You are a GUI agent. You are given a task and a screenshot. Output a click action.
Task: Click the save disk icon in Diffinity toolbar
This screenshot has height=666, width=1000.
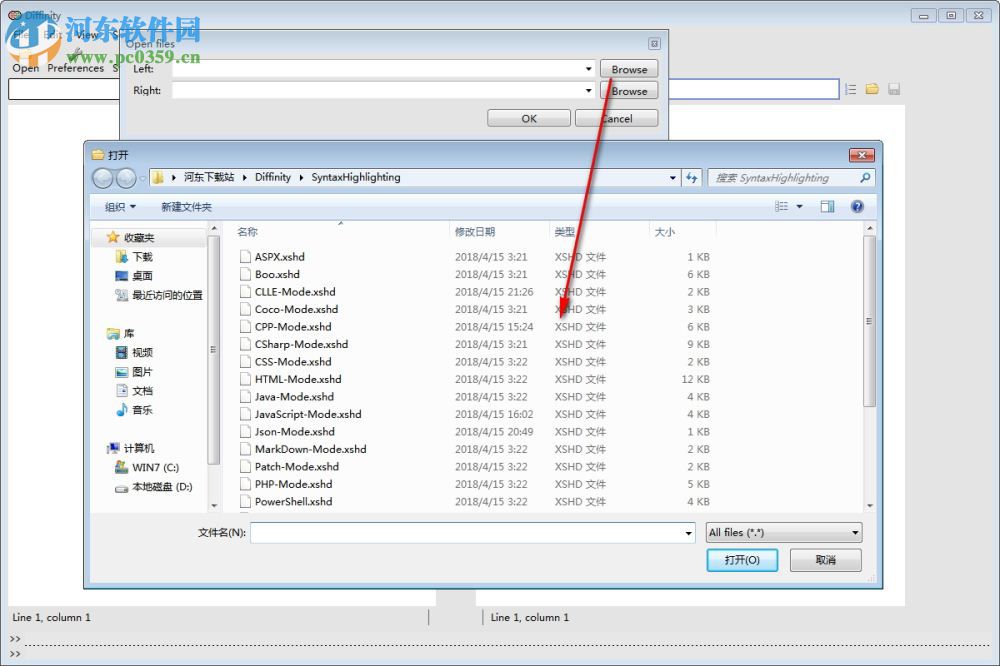894,89
